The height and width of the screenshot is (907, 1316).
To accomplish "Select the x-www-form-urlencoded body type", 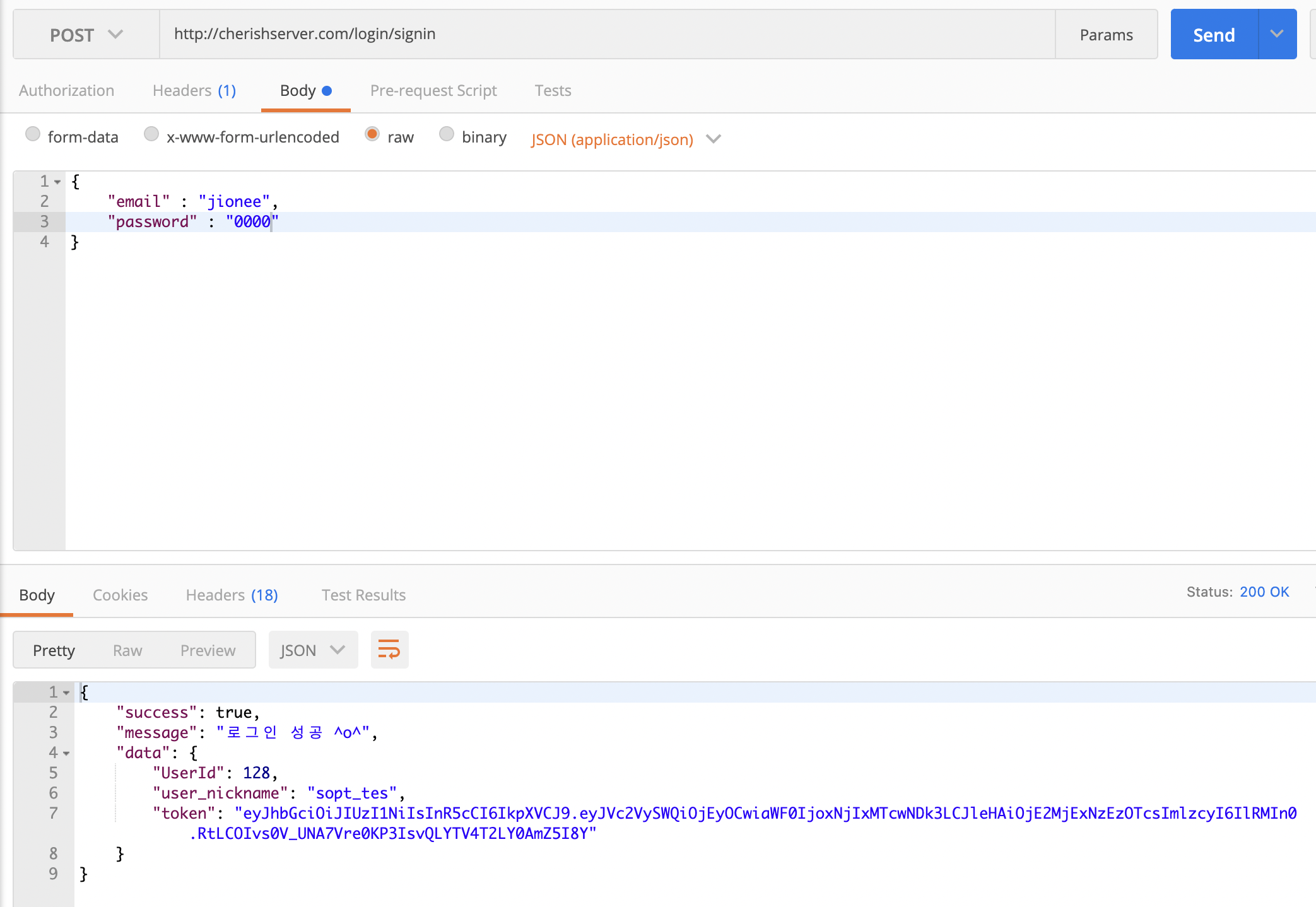I will pyautogui.click(x=151, y=134).
